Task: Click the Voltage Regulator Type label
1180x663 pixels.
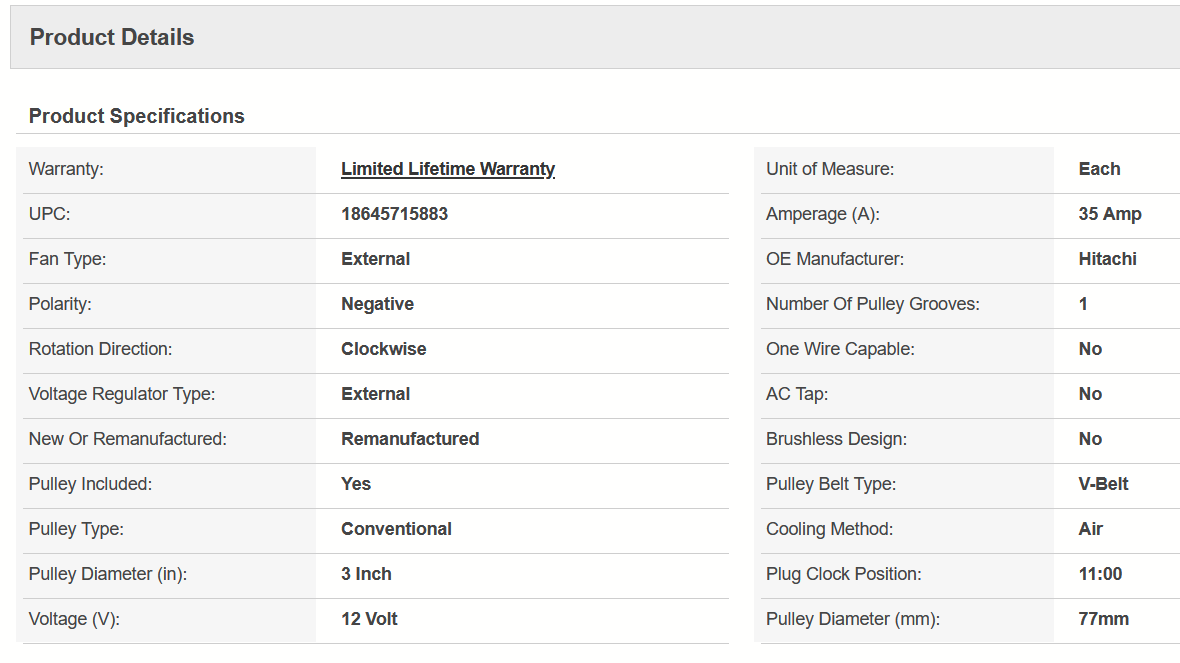Action: (x=122, y=394)
